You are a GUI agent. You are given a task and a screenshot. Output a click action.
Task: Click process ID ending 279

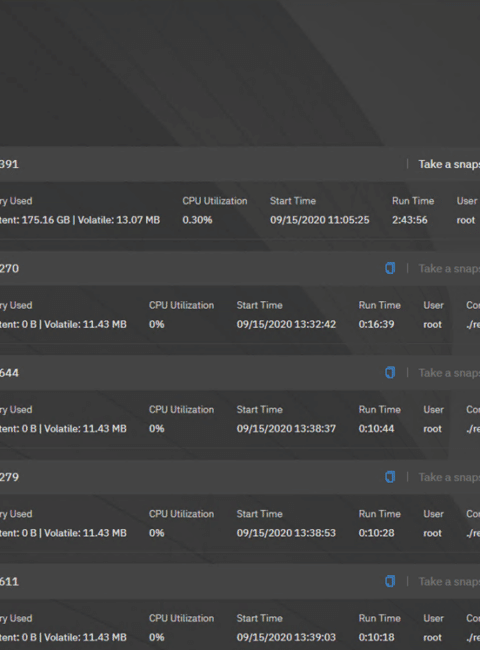click(9, 478)
